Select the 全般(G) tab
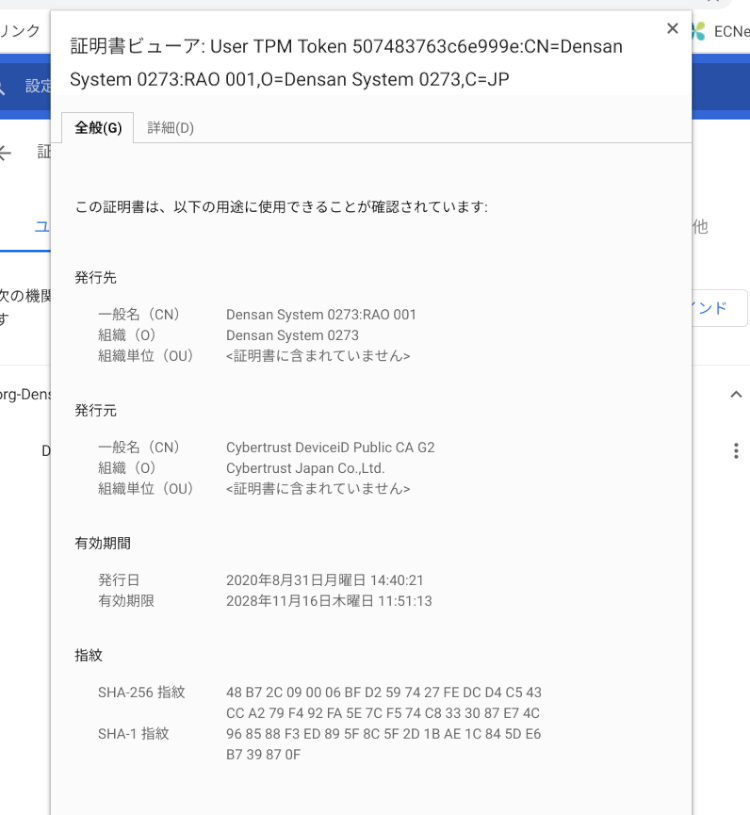The image size is (750, 815). click(x=98, y=128)
